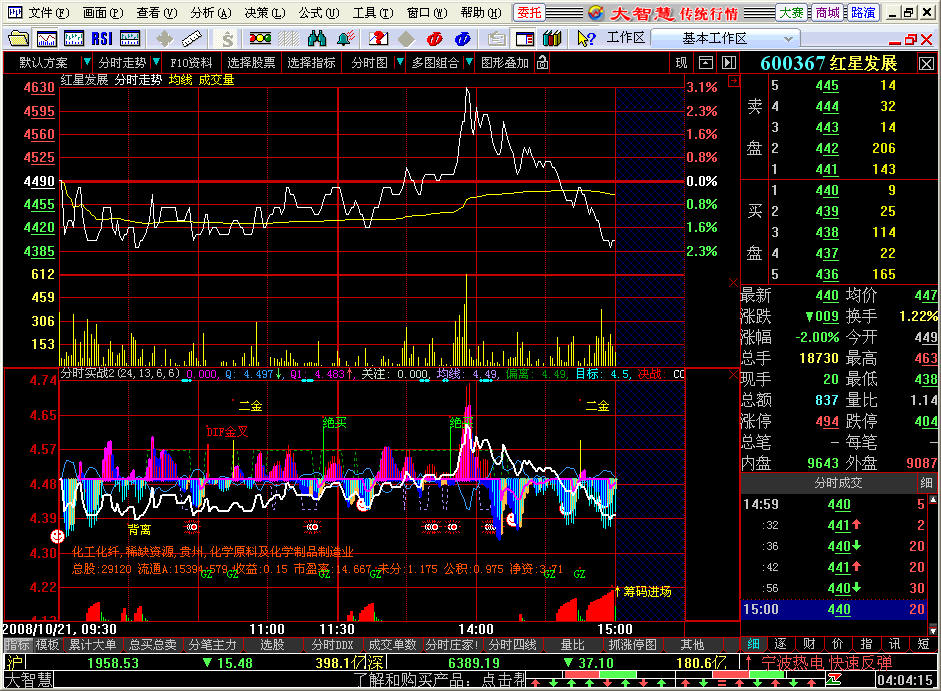Click the F10资料 button

coord(191,62)
